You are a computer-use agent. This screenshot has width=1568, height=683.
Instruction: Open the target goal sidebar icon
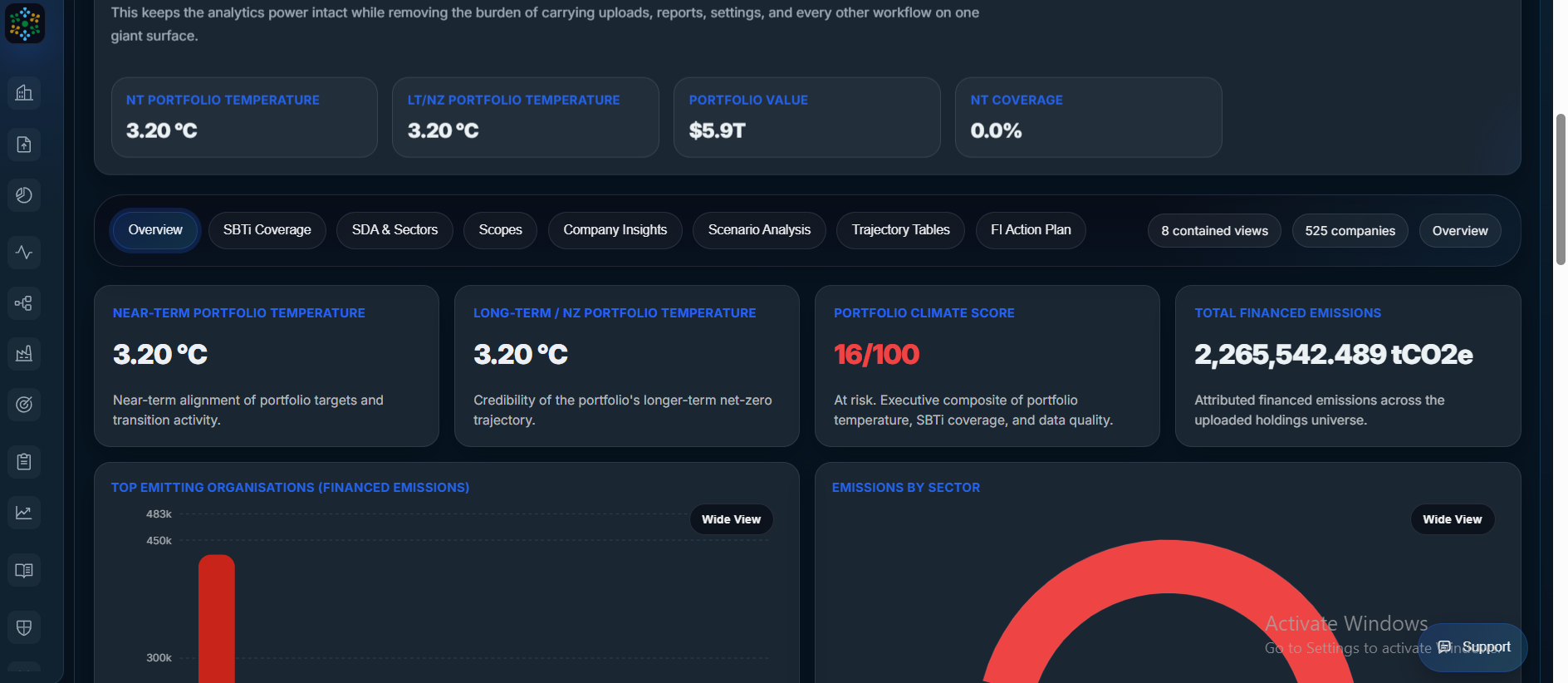(24, 405)
